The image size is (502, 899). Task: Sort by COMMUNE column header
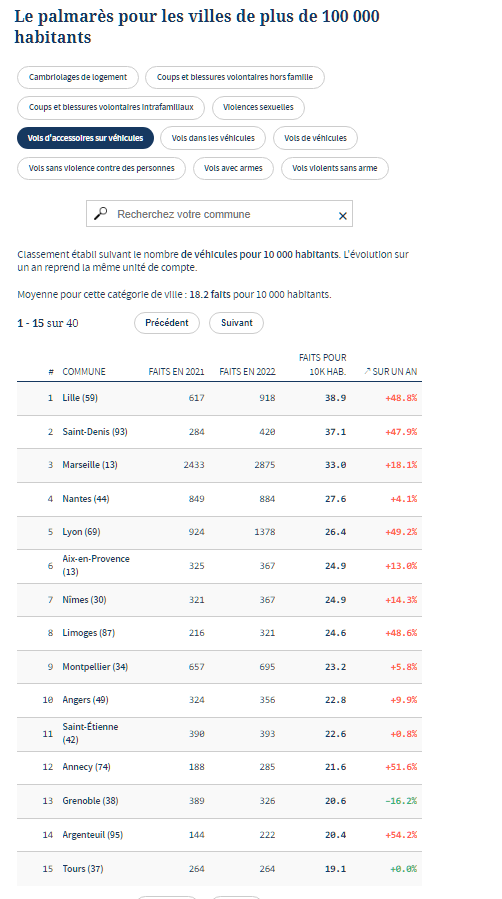pos(84,372)
